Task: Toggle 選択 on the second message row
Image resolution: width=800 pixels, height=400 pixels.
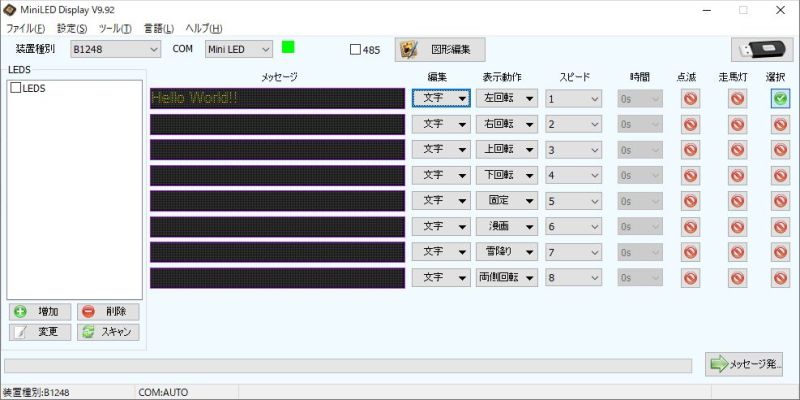Action: pos(780,124)
